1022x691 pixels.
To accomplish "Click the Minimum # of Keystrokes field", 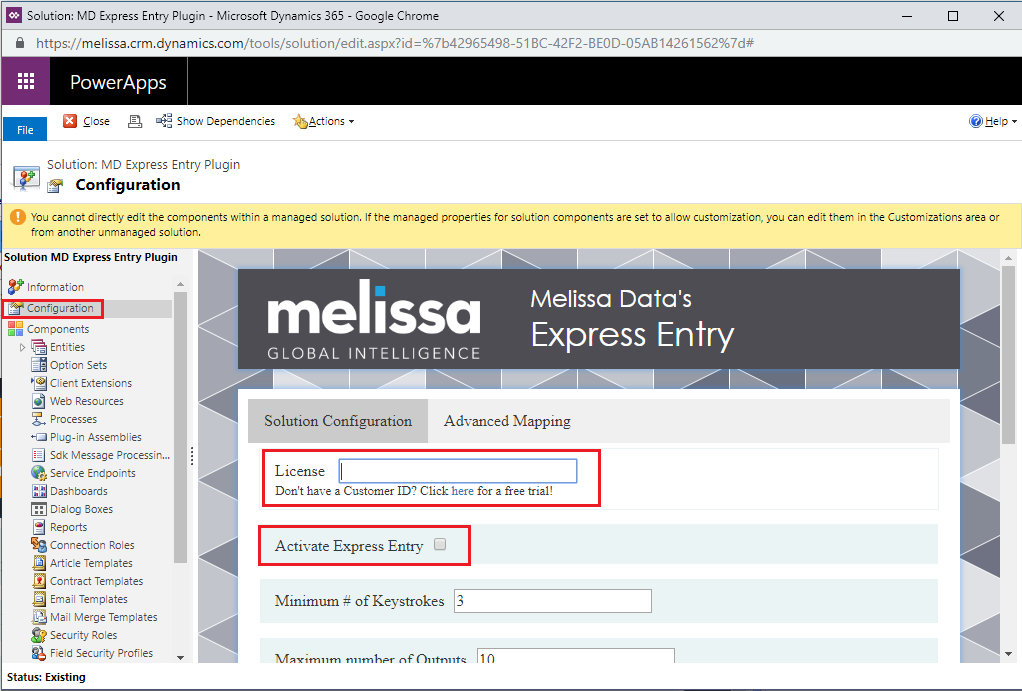I will [x=552, y=601].
